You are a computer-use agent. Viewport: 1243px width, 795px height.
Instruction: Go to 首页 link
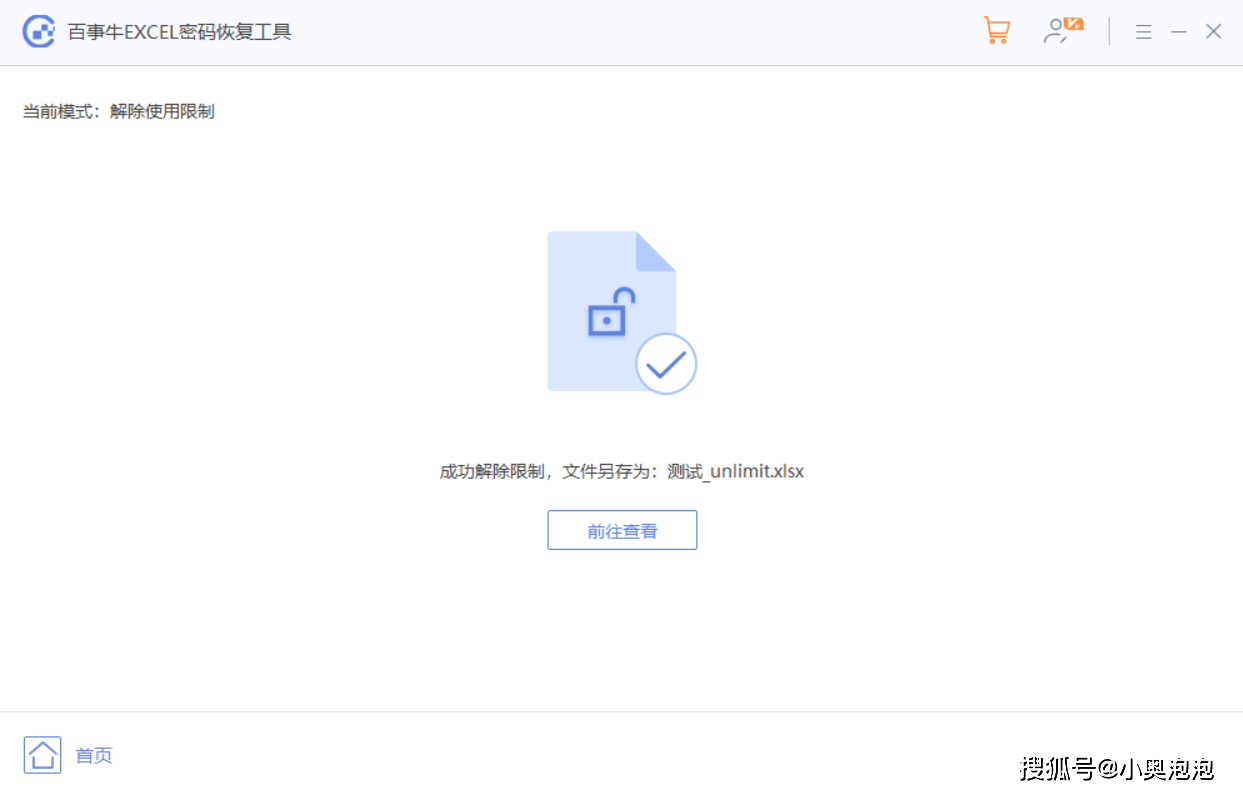point(94,756)
